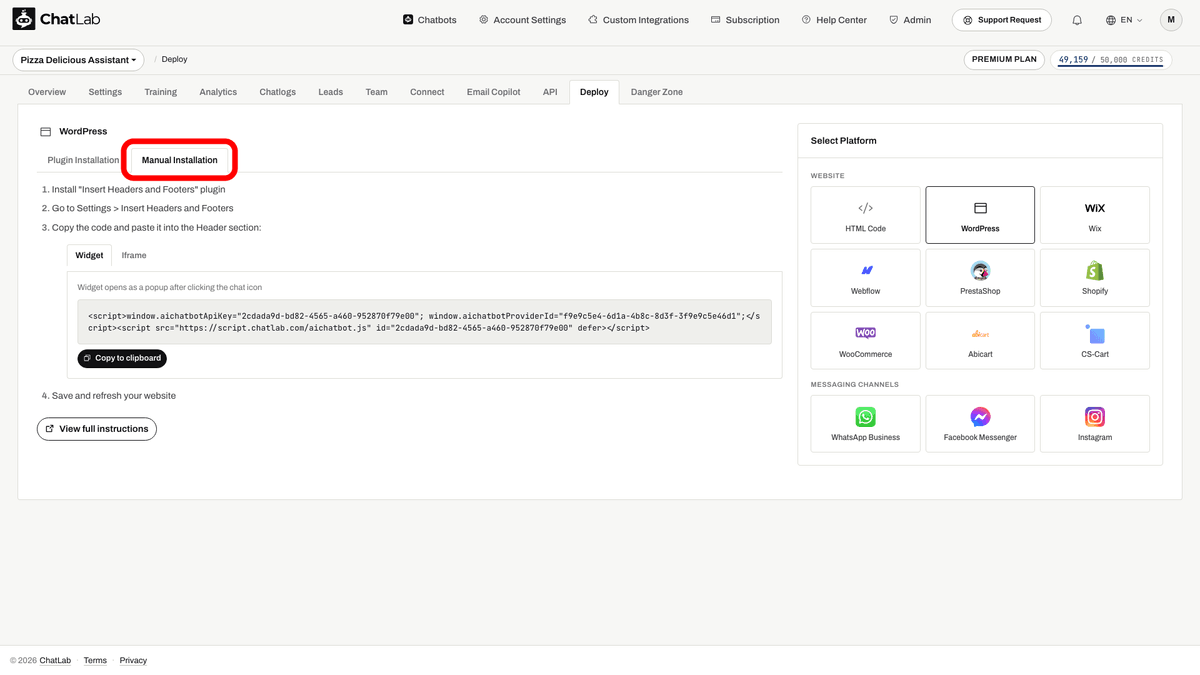This screenshot has width=1200, height=675.
Task: Choose the WordPress platform tile
Action: pyautogui.click(x=980, y=215)
